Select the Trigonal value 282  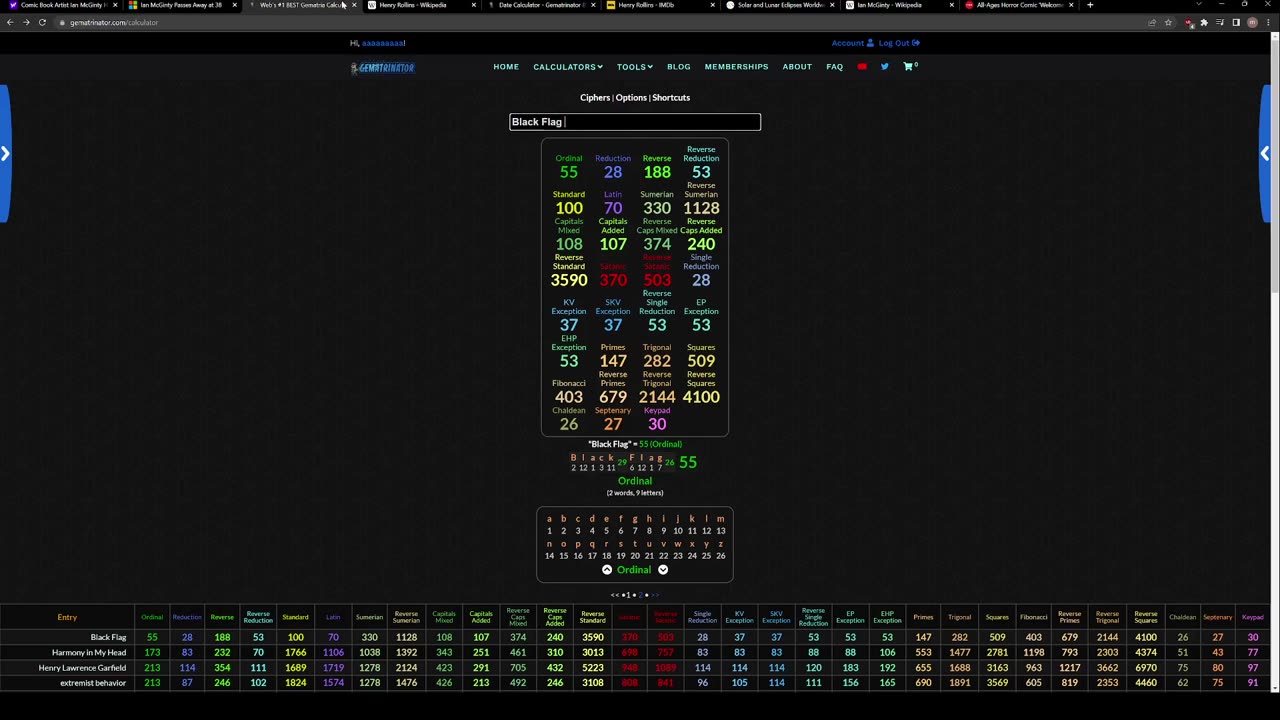[x=657, y=361]
